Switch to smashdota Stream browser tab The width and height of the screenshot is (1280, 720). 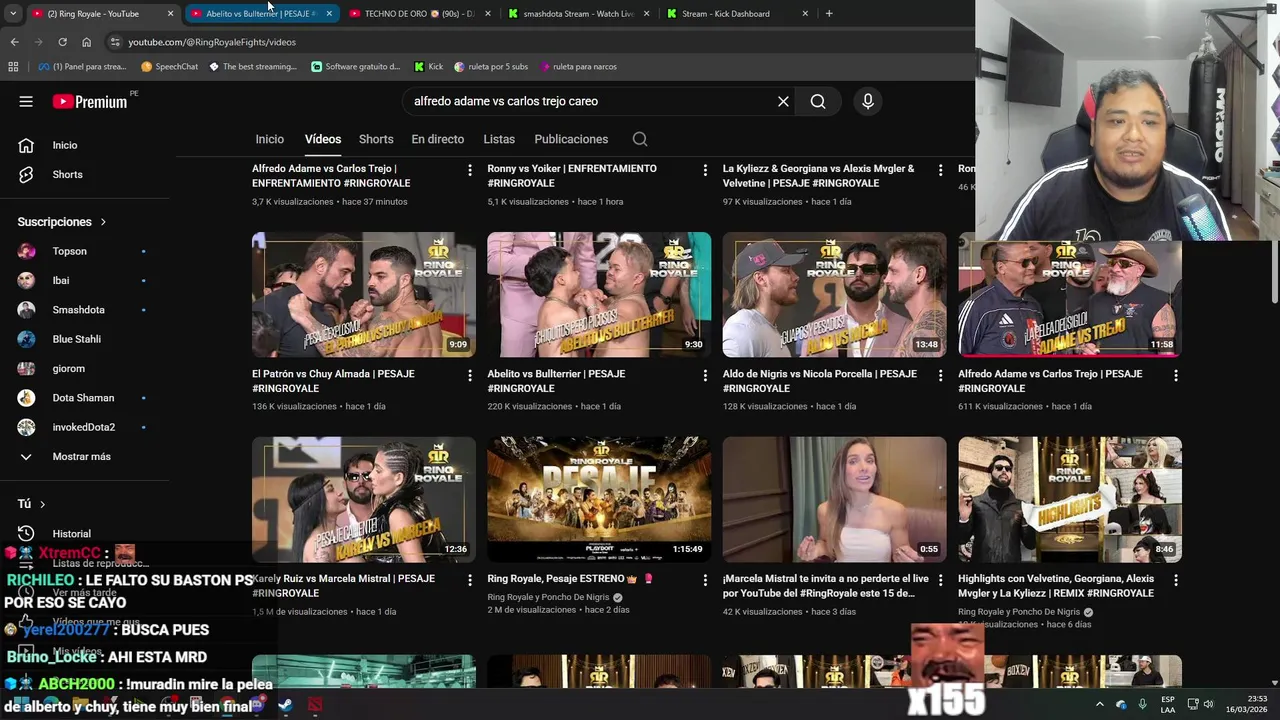[x=578, y=14]
